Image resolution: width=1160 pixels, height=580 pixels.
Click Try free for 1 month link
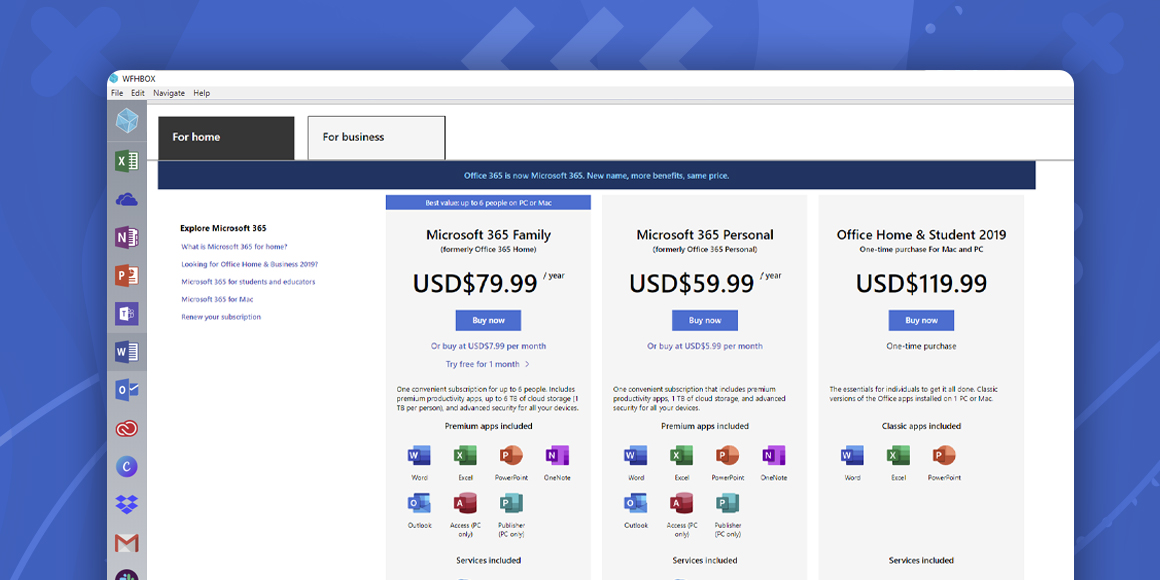tap(482, 364)
